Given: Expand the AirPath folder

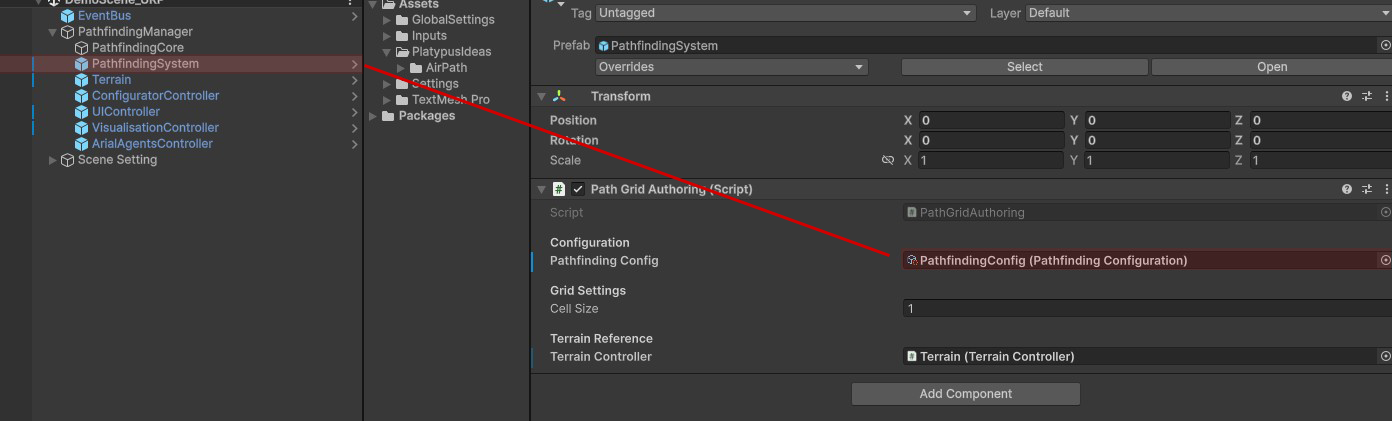Looking at the screenshot, I should pos(401,68).
